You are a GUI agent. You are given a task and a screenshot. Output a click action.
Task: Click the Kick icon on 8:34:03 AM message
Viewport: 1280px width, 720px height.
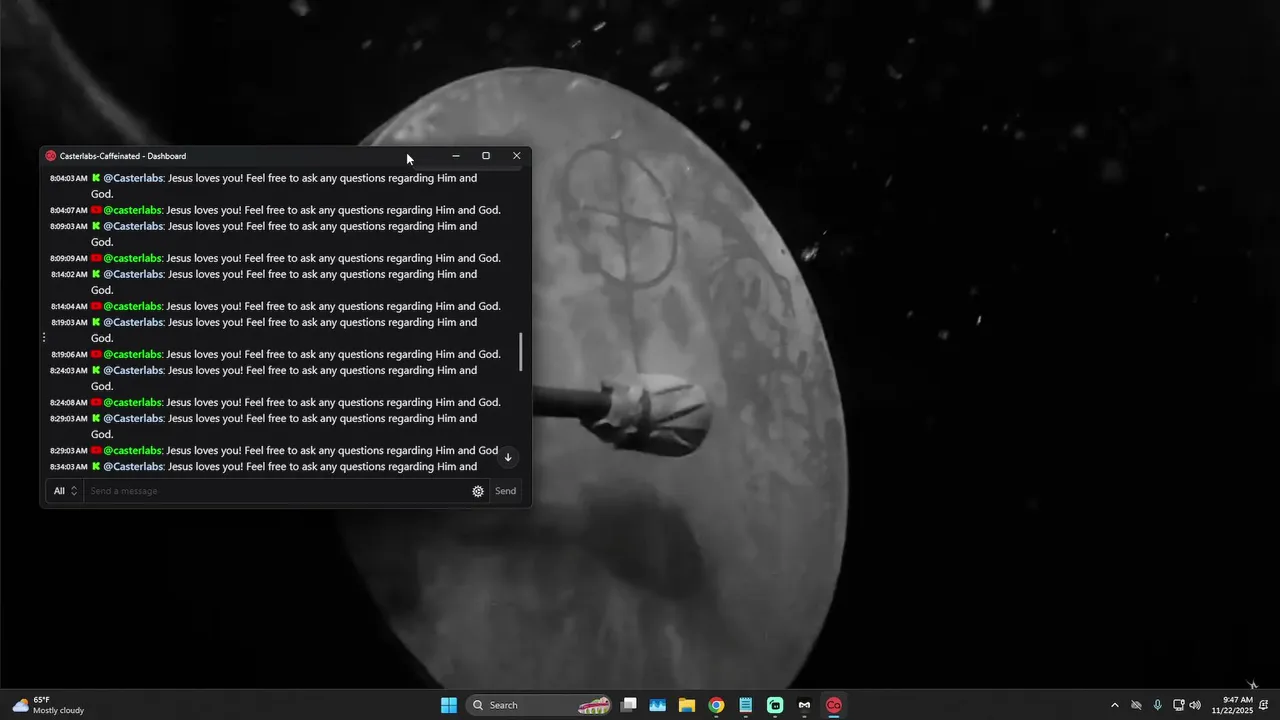point(96,466)
